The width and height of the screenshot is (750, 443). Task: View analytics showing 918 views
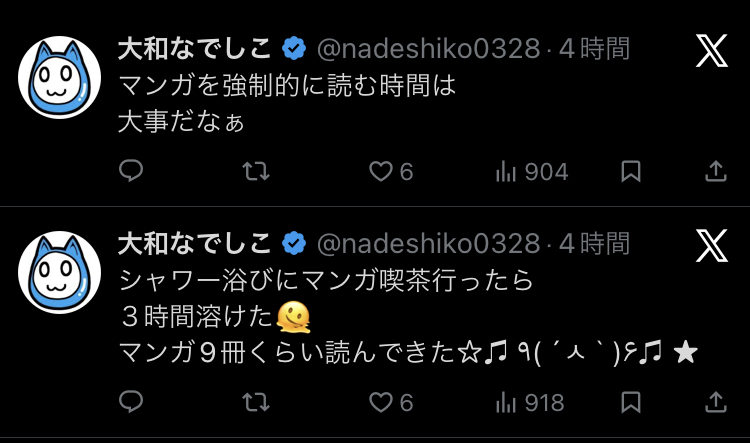click(531, 402)
